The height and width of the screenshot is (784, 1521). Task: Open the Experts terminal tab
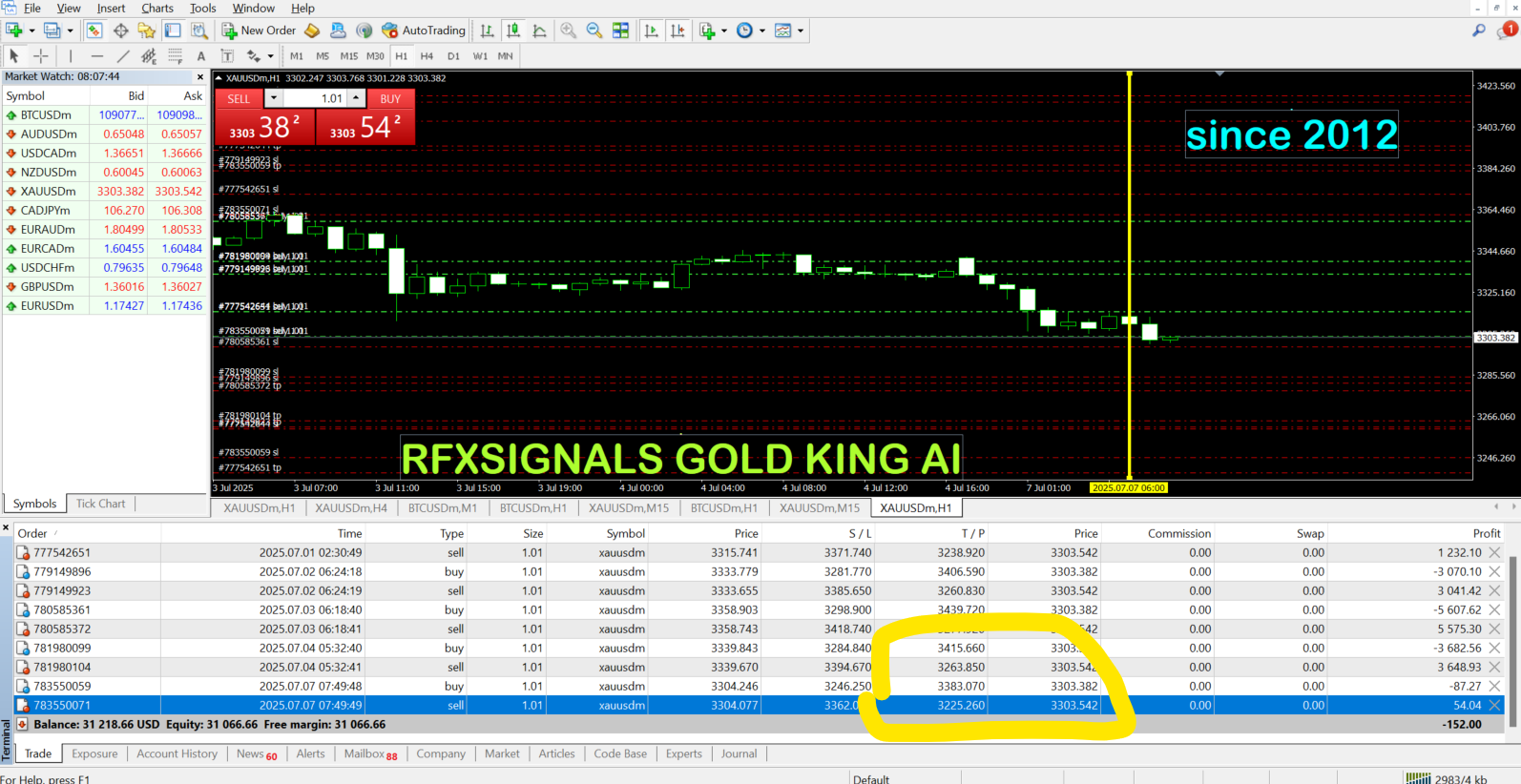(684, 753)
